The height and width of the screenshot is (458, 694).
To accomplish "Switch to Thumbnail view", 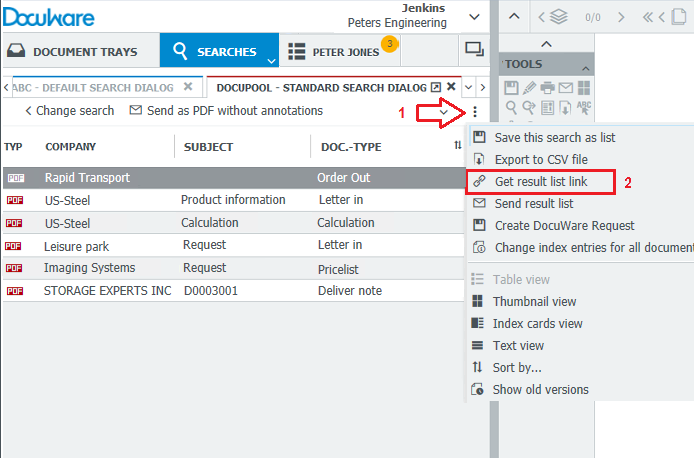I will coord(534,302).
